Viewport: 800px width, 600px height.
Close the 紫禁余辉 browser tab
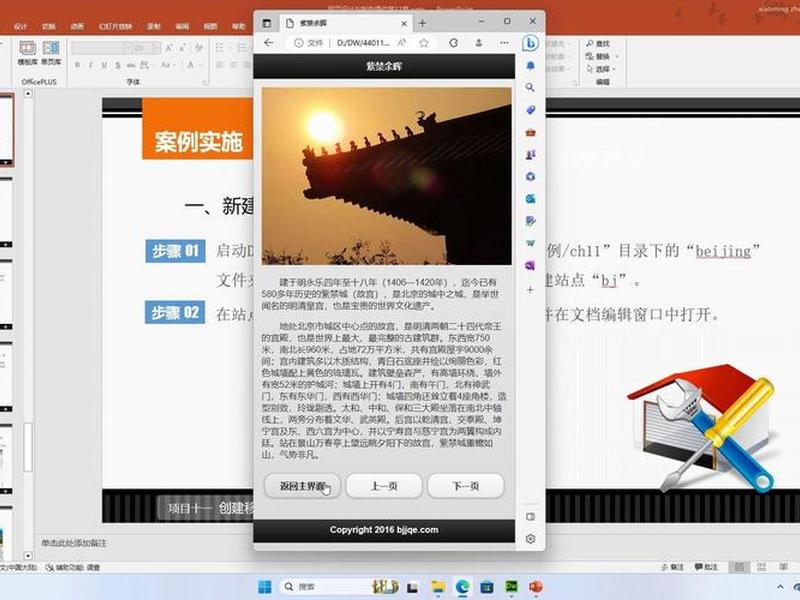[404, 23]
